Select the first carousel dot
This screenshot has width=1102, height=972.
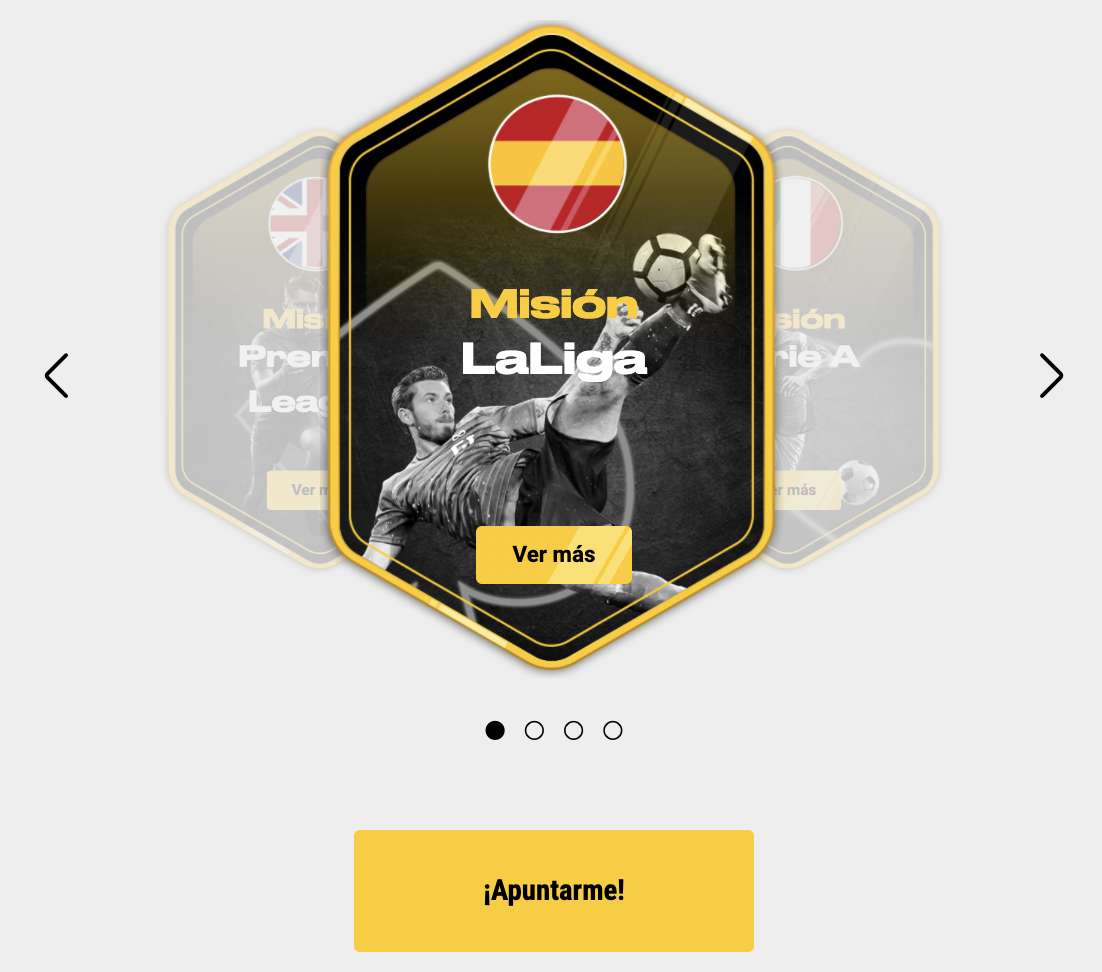495,730
